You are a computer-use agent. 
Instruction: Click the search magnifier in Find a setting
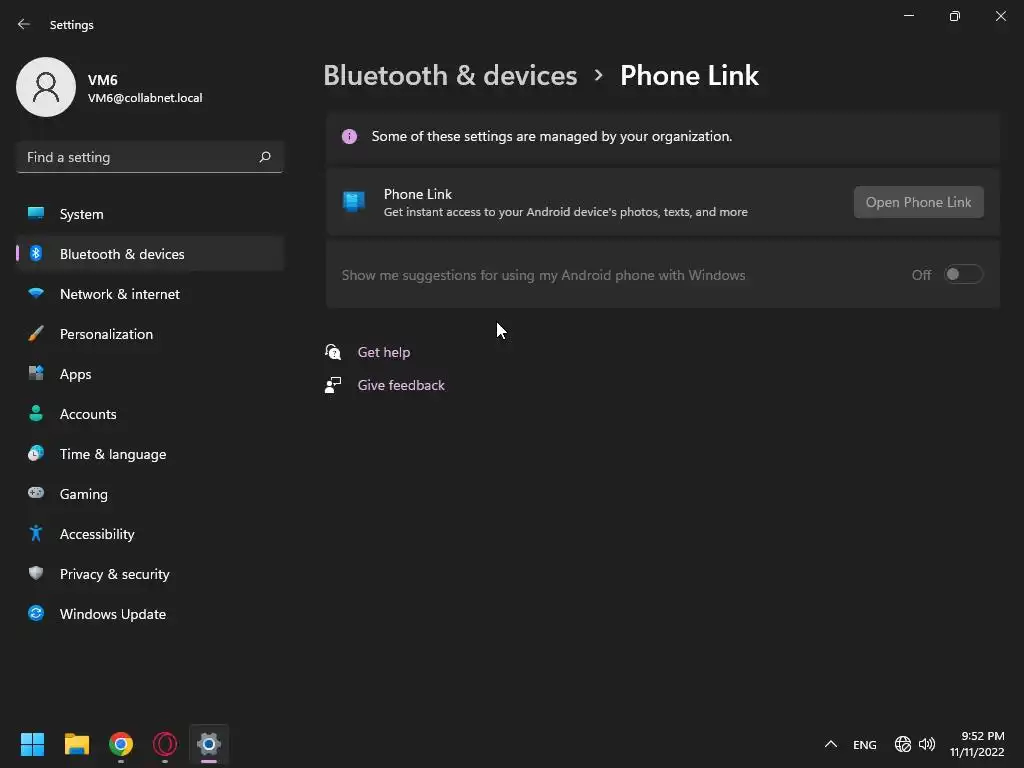click(264, 157)
